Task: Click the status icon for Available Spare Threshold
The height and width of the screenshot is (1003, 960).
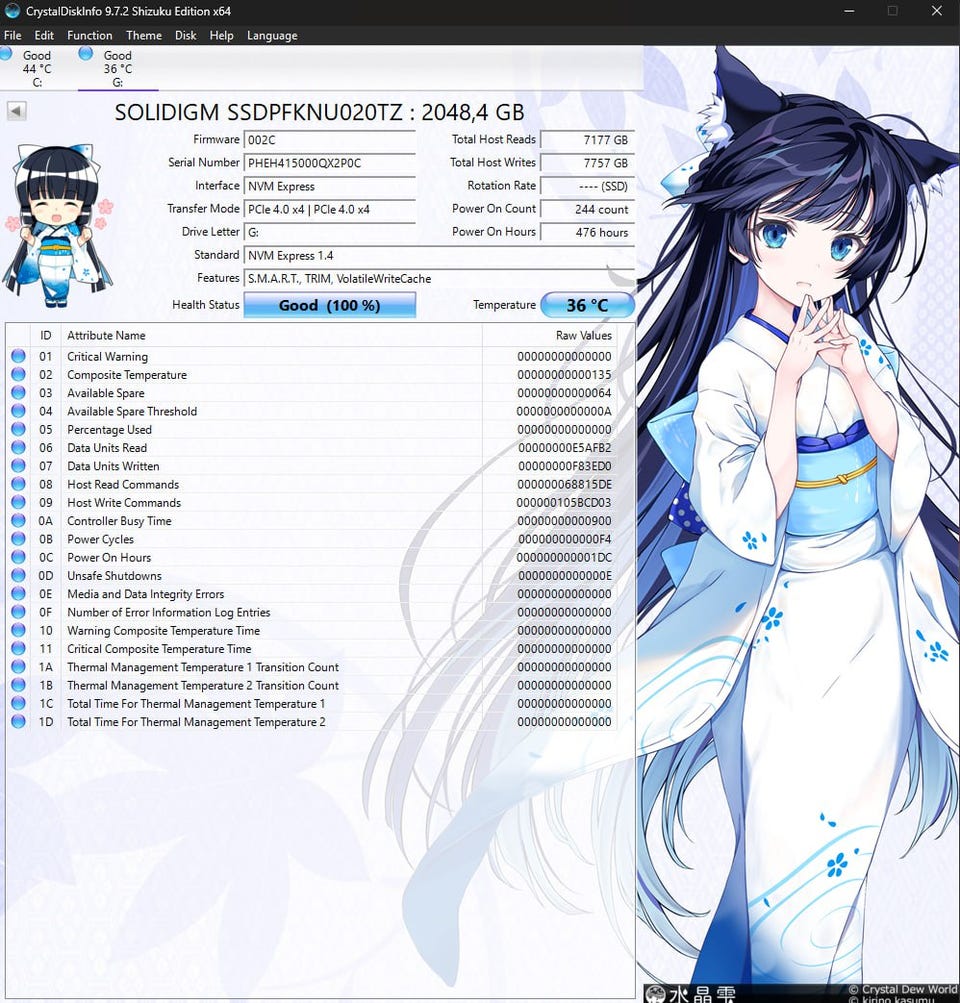Action: pos(19,411)
